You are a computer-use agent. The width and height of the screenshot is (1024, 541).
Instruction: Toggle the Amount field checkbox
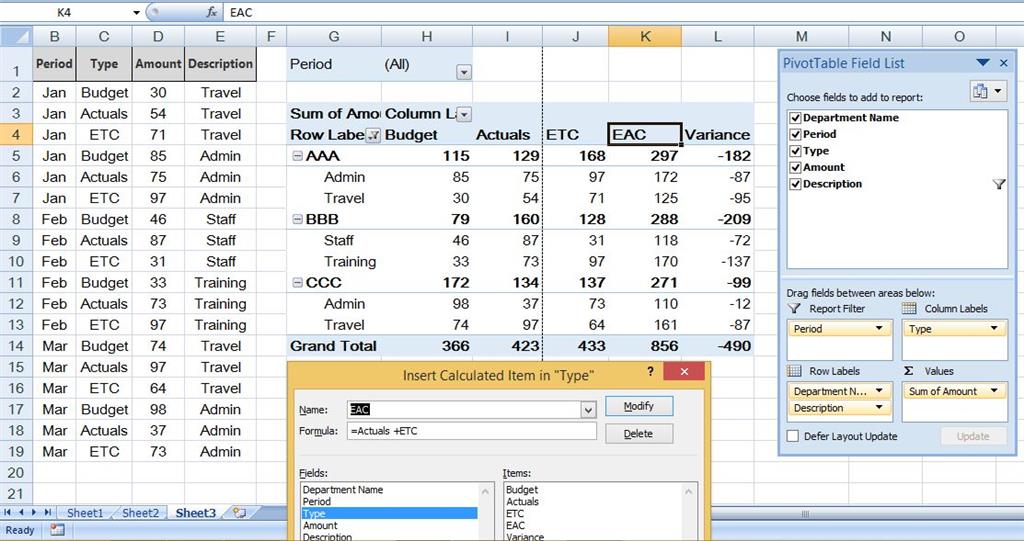pos(795,168)
